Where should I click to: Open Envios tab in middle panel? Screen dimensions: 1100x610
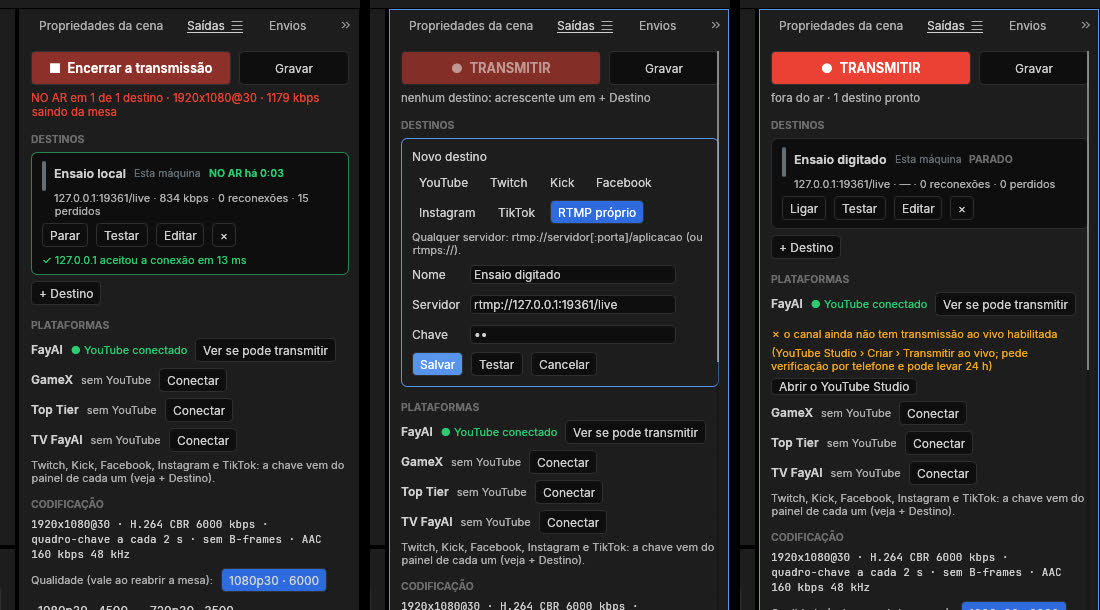[x=657, y=26]
